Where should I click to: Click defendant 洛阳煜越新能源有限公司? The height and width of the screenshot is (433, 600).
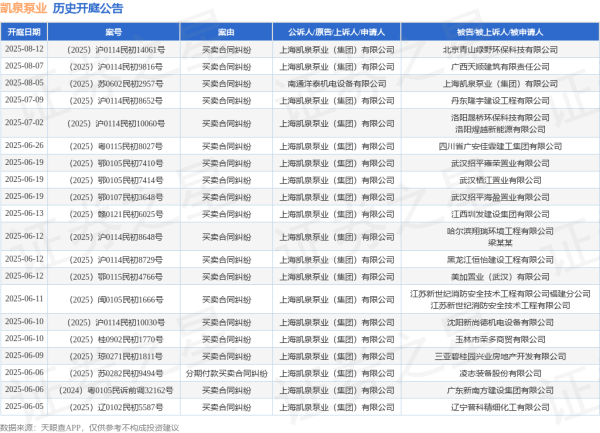(500, 129)
